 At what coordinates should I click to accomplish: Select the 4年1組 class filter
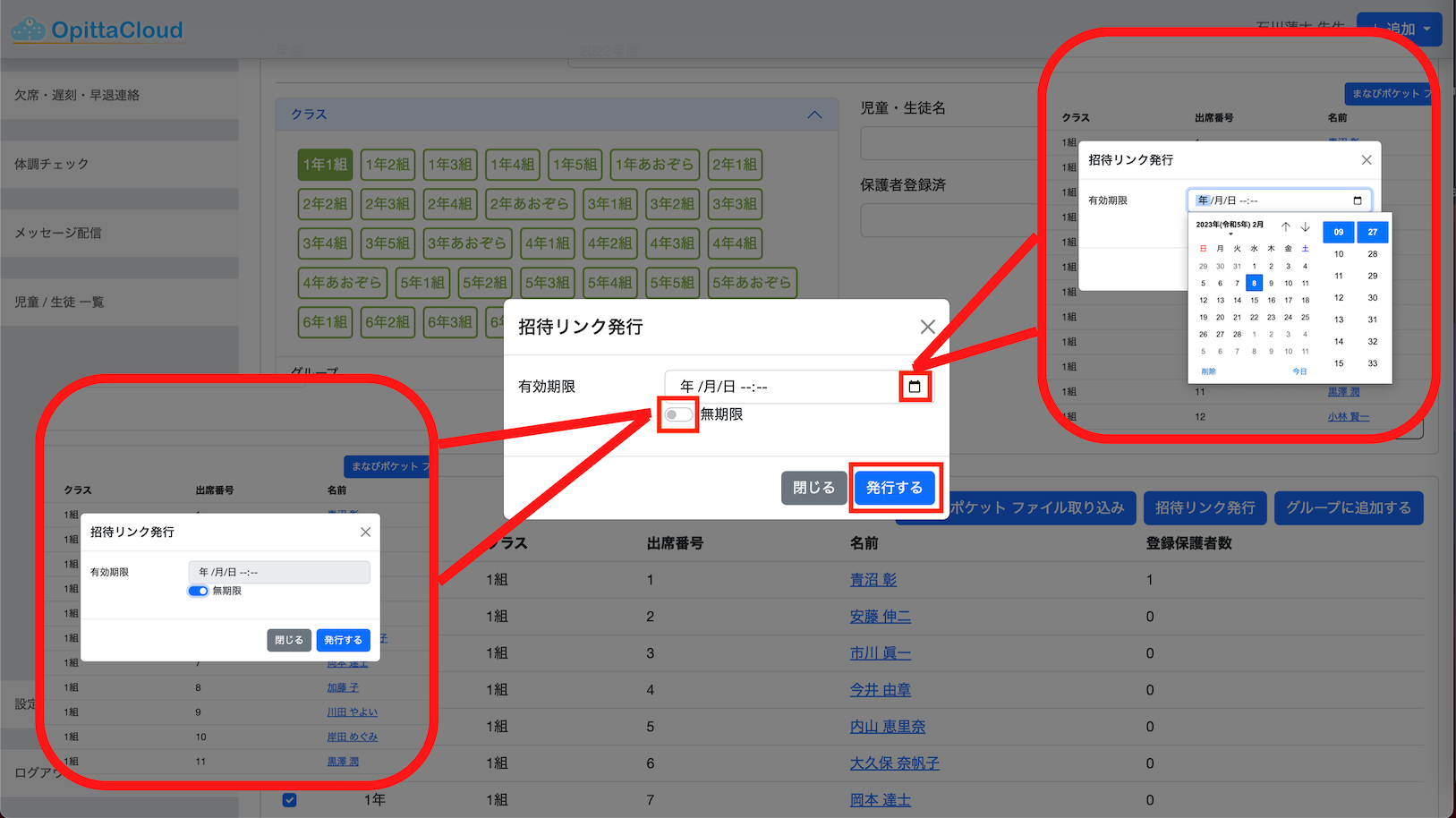(547, 243)
